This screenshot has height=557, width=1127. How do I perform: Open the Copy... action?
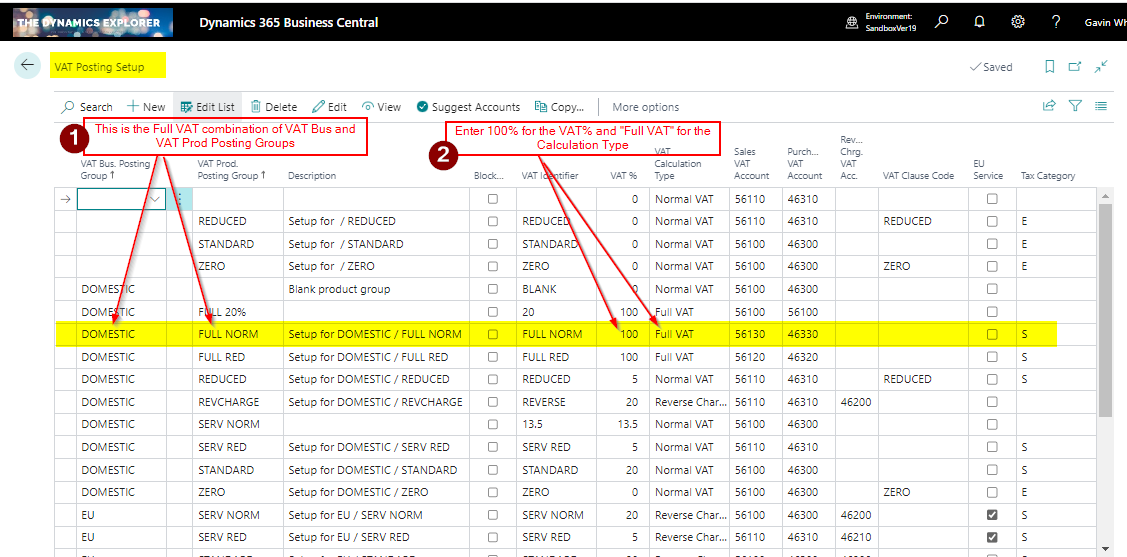click(560, 107)
